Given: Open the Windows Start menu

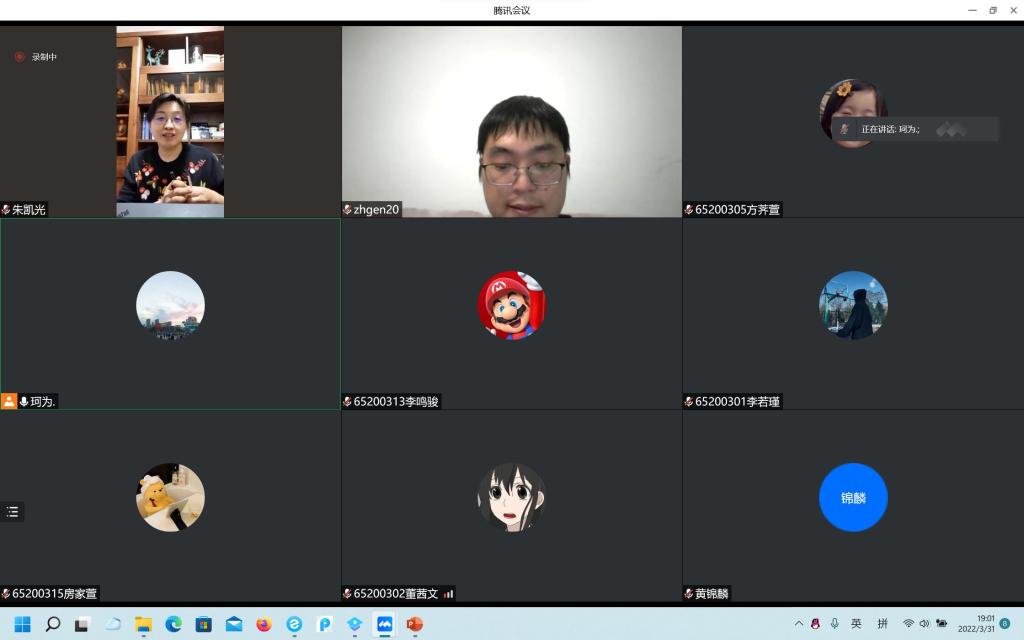Looking at the screenshot, I should (22, 624).
